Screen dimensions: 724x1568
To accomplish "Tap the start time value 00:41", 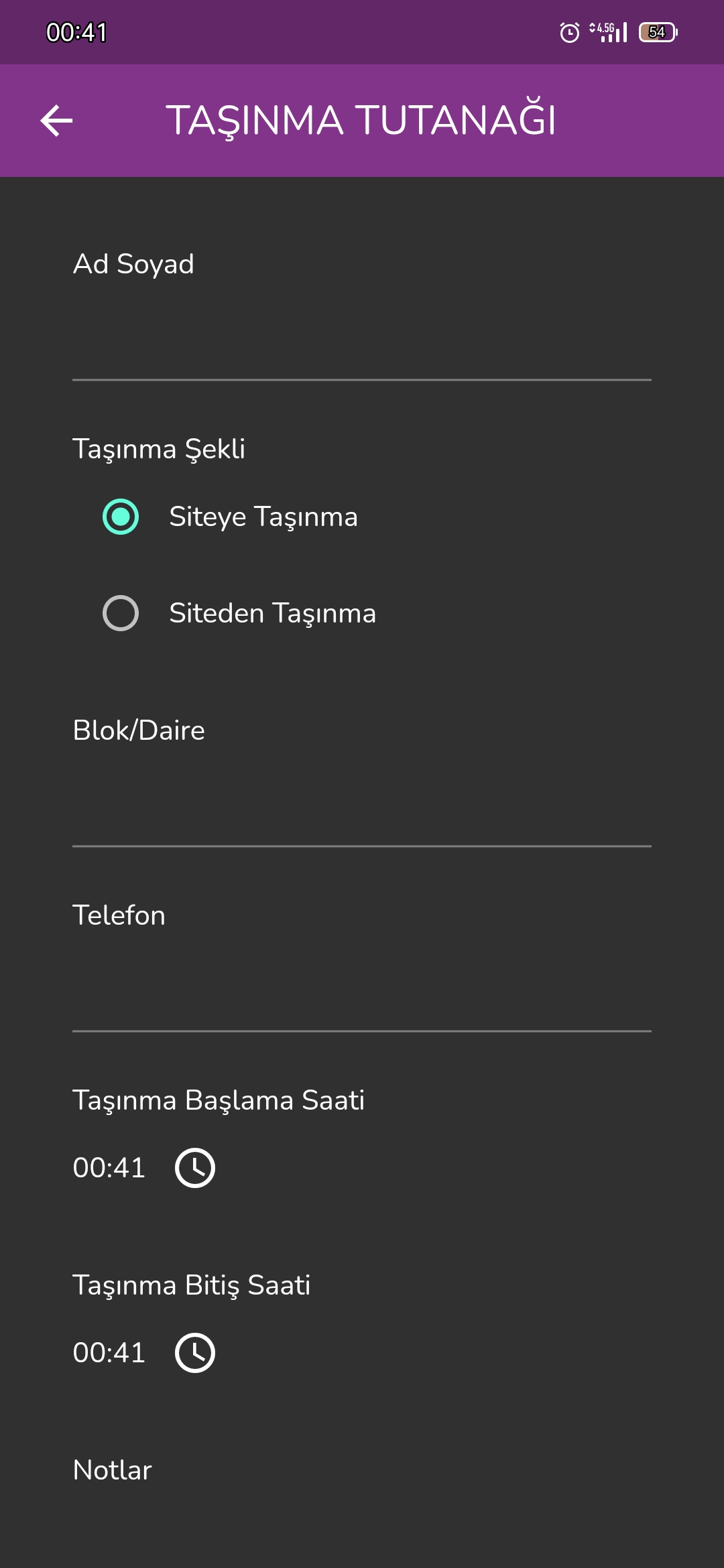I will pos(109,1168).
